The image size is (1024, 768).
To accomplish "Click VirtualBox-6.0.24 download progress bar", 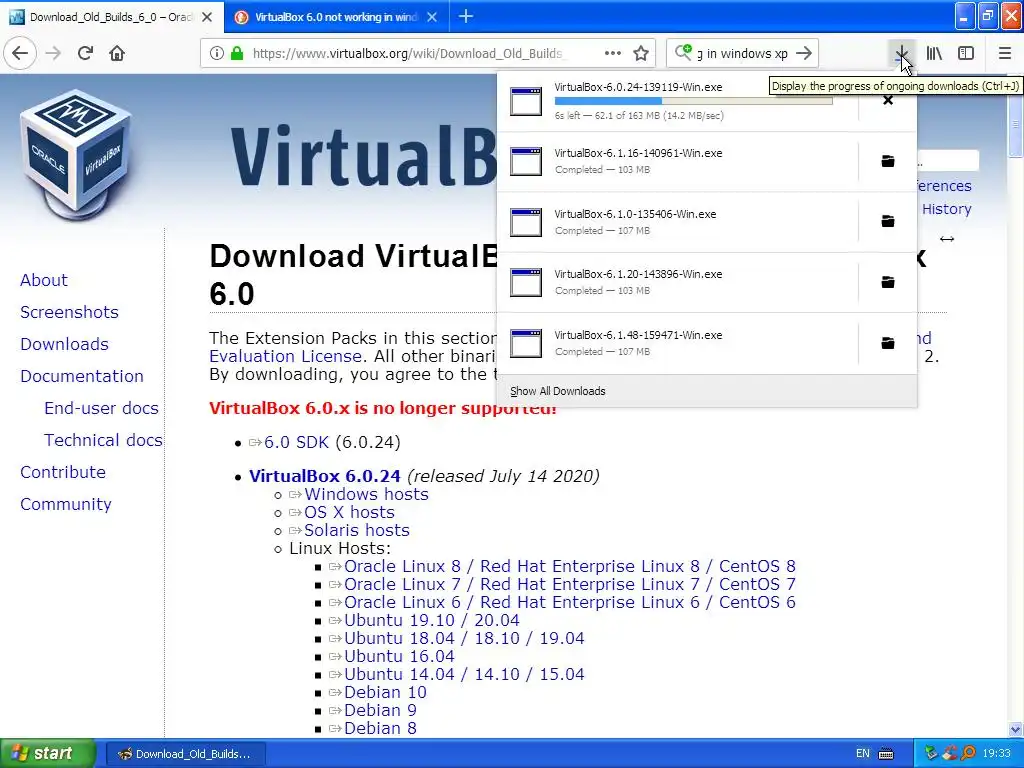I will pyautogui.click(x=694, y=101).
